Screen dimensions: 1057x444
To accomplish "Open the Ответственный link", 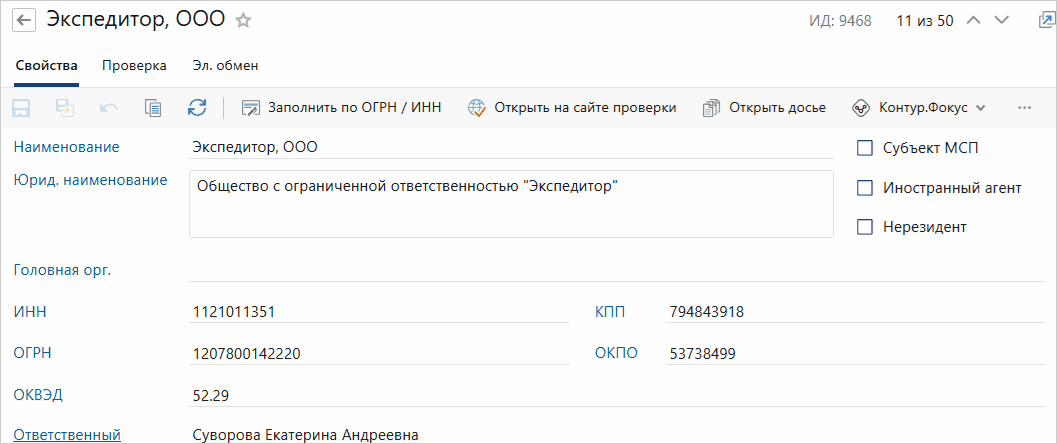I will [x=67, y=434].
